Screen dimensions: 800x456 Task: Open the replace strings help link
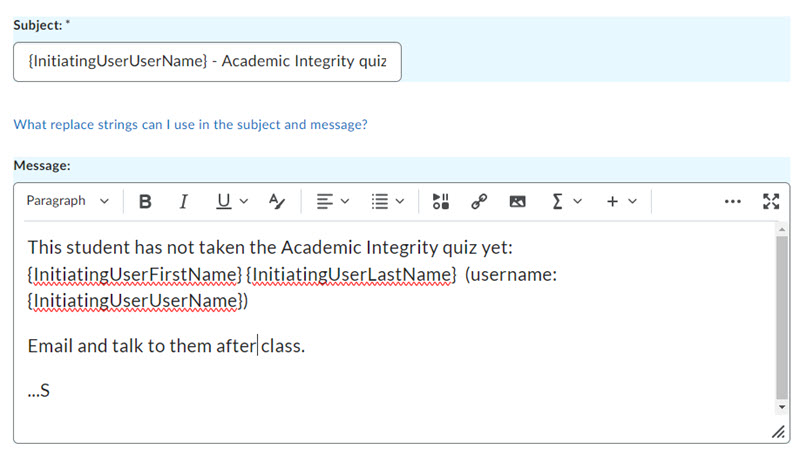[x=190, y=125]
